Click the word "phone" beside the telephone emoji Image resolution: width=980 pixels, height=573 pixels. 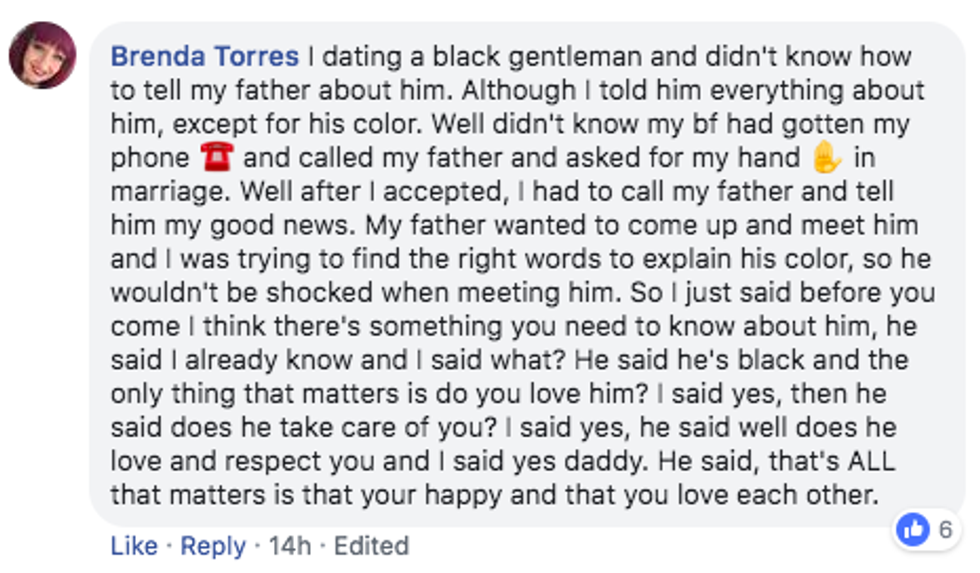[x=150, y=158]
